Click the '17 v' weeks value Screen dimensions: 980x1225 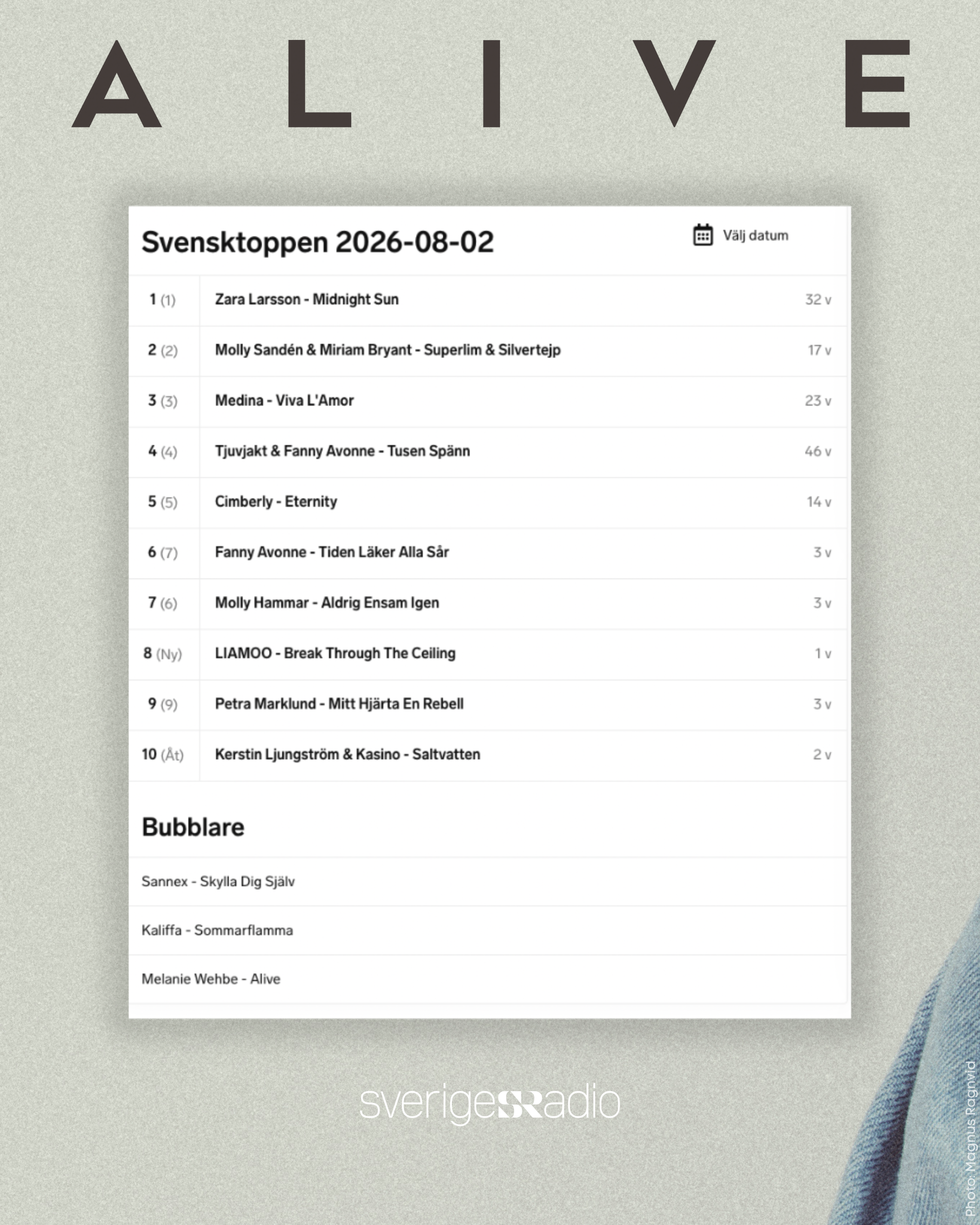[x=819, y=350]
